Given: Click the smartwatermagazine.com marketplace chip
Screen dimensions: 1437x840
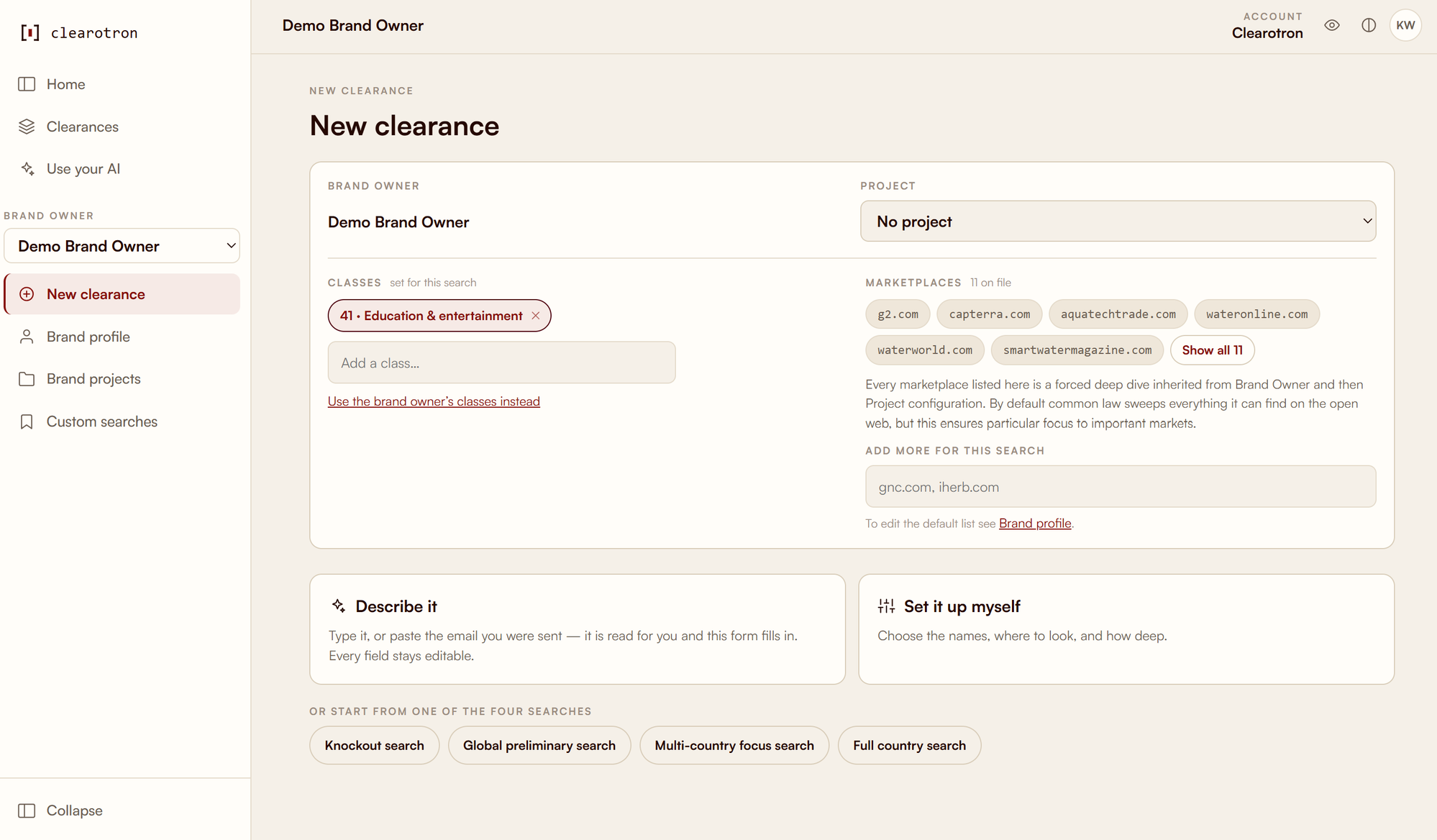Looking at the screenshot, I should point(1077,350).
